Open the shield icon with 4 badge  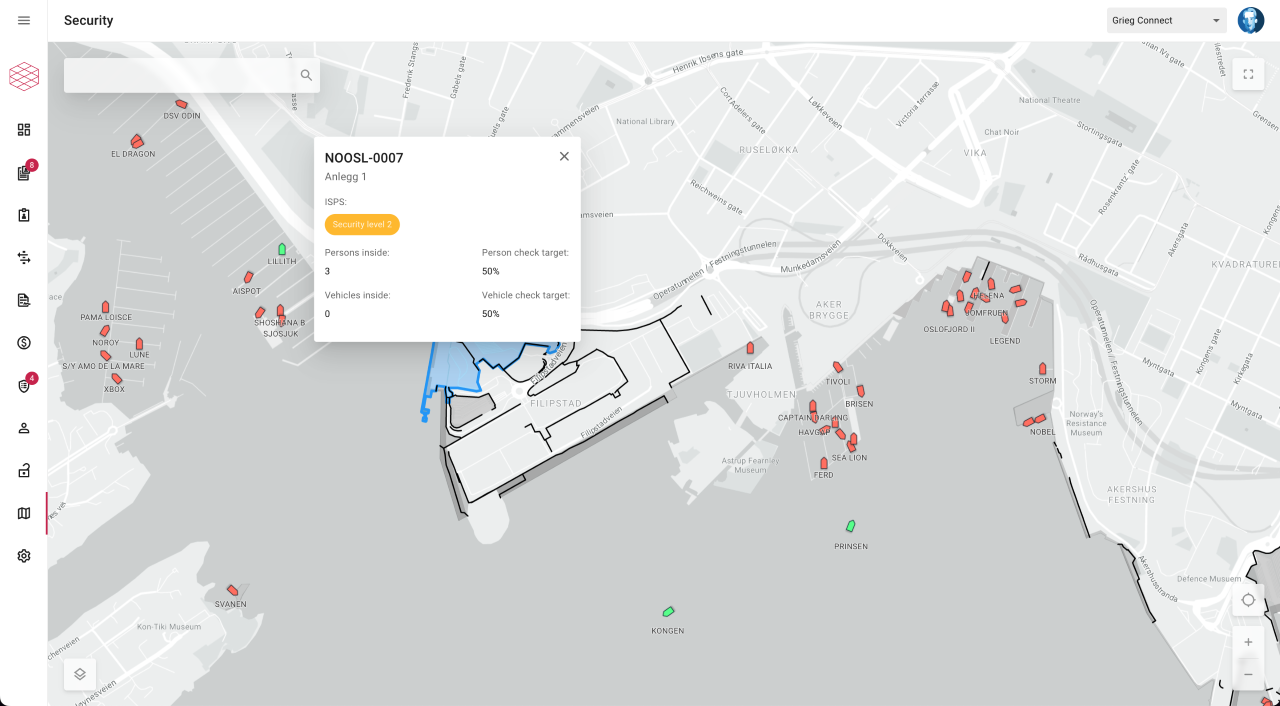click(x=24, y=386)
